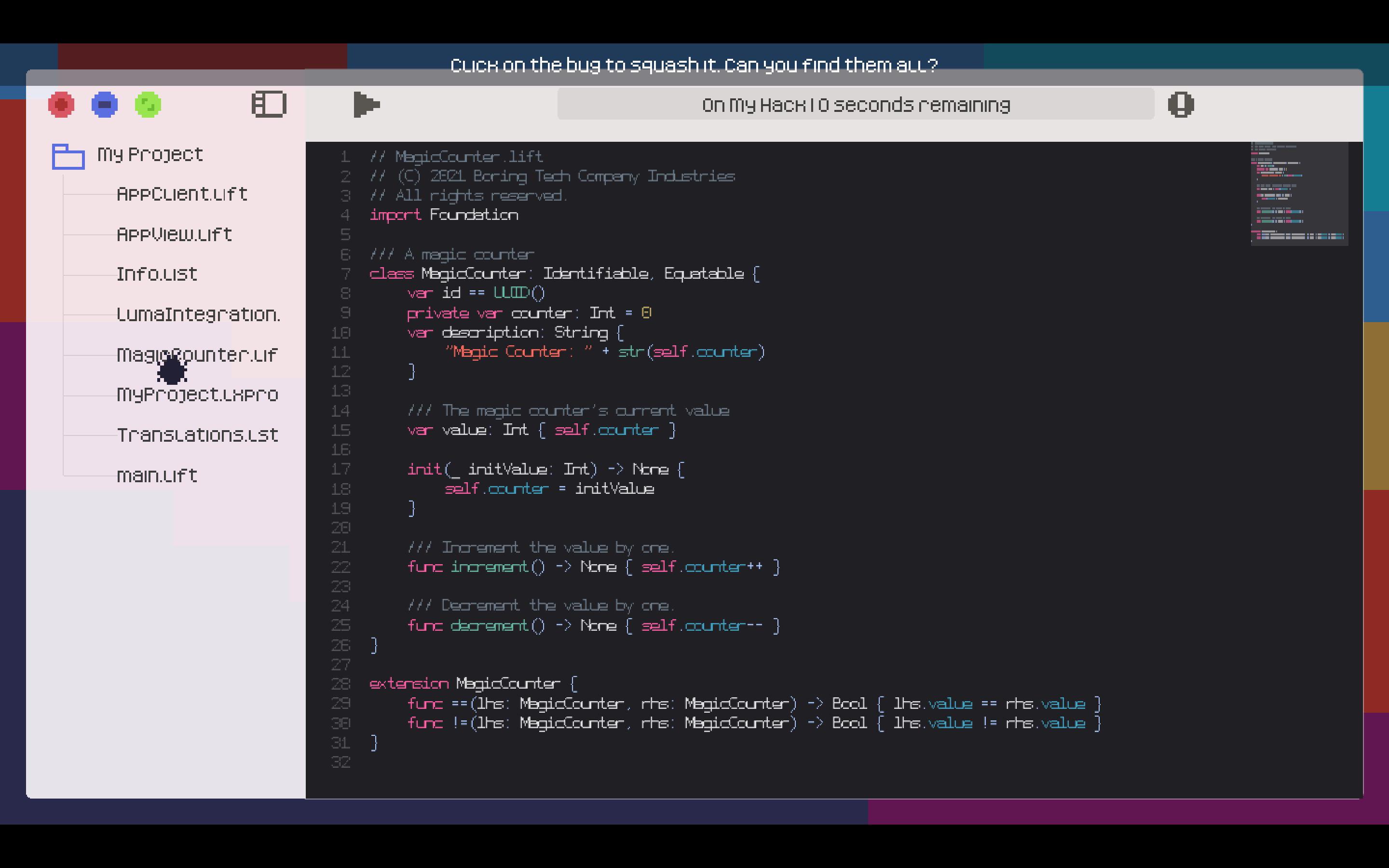Click the warning exclamation icon
The width and height of the screenshot is (1389, 868).
(x=1181, y=105)
